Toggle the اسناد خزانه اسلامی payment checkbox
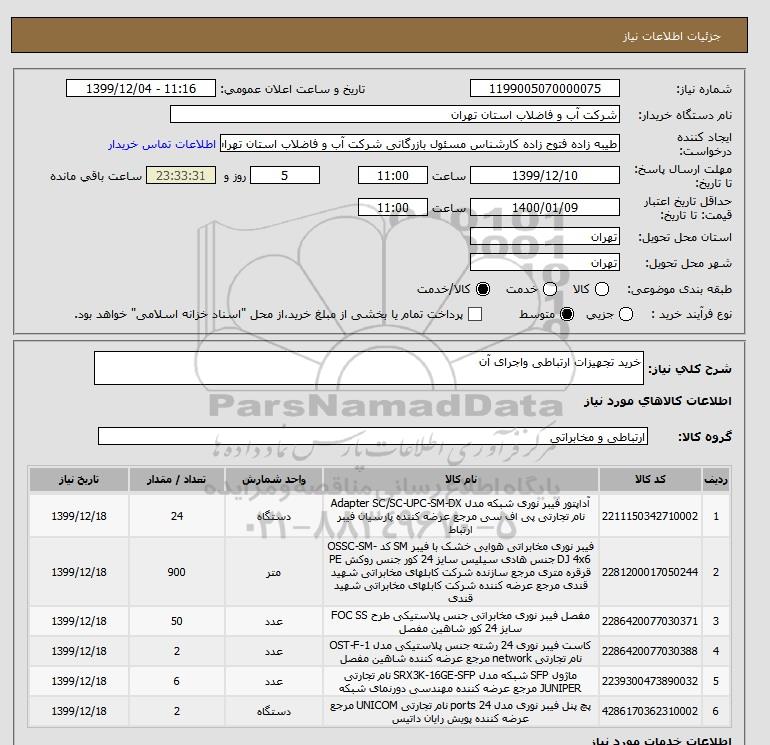The width and height of the screenshot is (770, 745). (x=475, y=314)
